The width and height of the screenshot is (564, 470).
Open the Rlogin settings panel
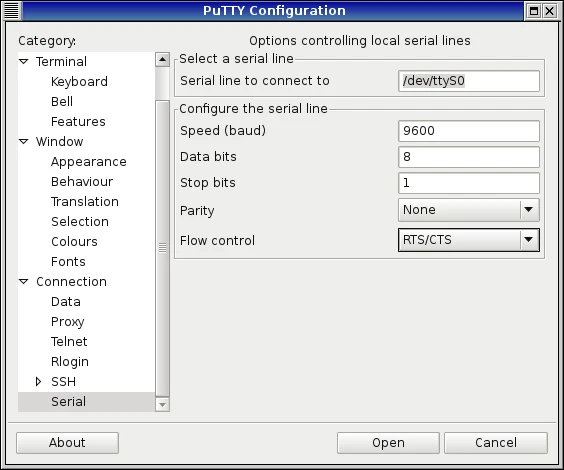tap(70, 362)
